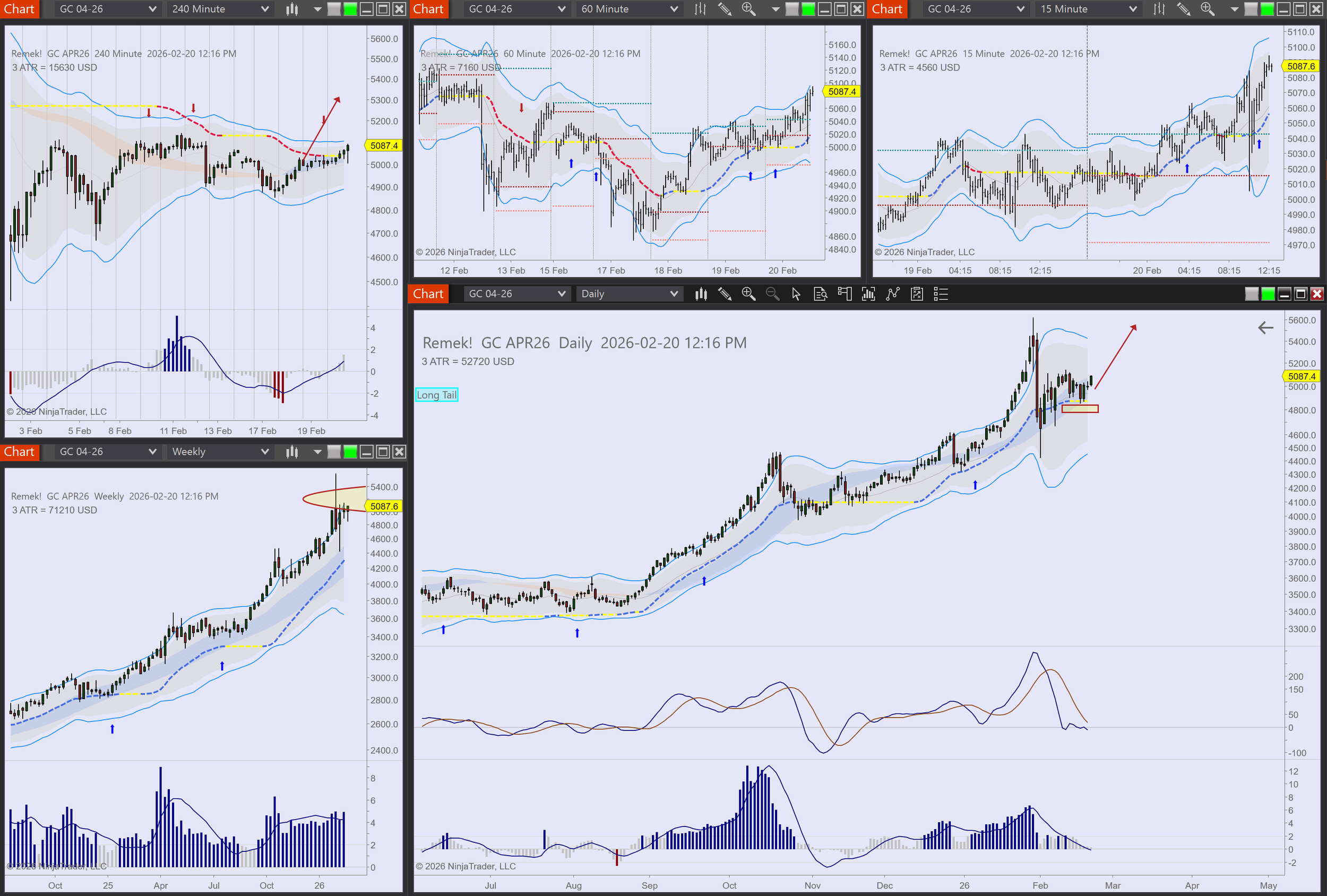1327x896 pixels.
Task: Click the back arrow on Daily chart
Action: click(1265, 328)
